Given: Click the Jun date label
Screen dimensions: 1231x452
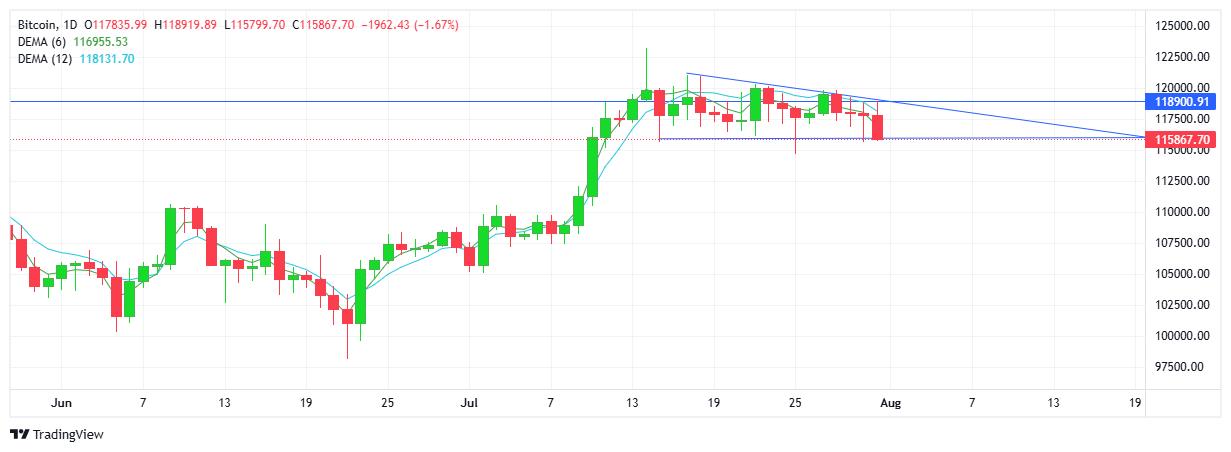Looking at the screenshot, I should click(61, 402).
